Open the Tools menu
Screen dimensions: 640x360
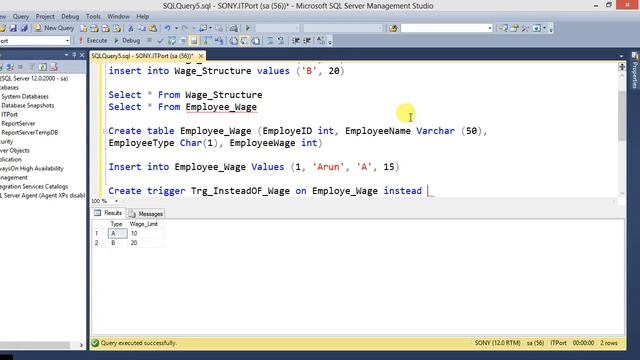tap(93, 16)
